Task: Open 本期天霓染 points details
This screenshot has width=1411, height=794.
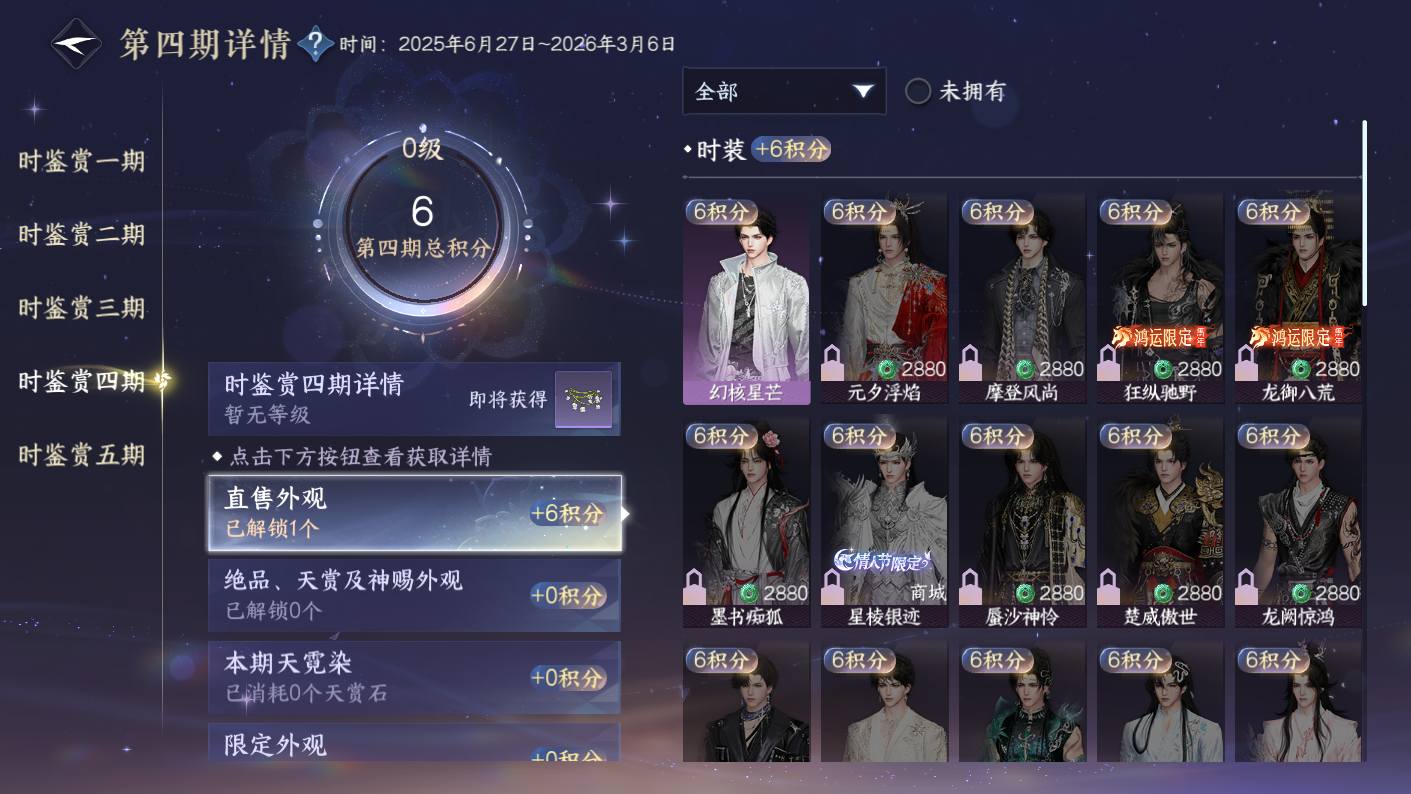Action: pos(414,677)
